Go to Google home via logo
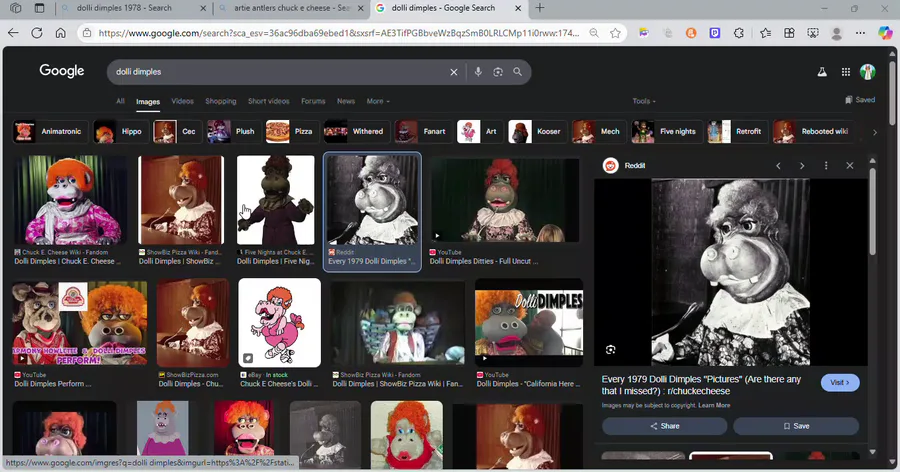Screen dimensions: 900x472 61,71
